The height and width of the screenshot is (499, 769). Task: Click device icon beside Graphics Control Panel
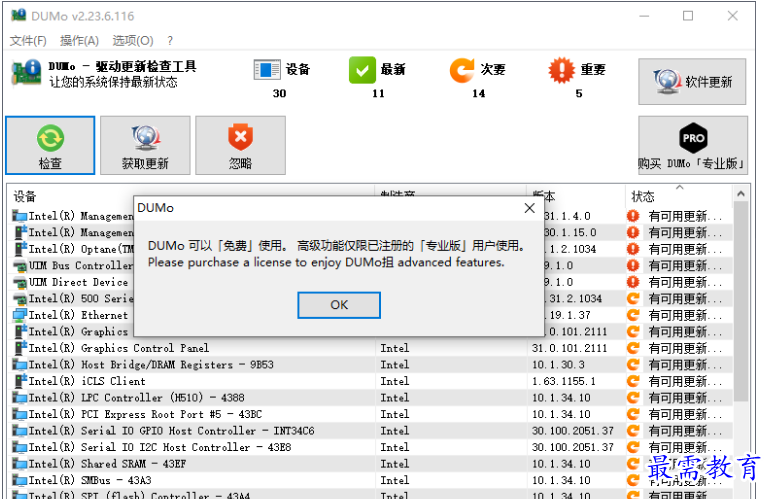coord(20,348)
